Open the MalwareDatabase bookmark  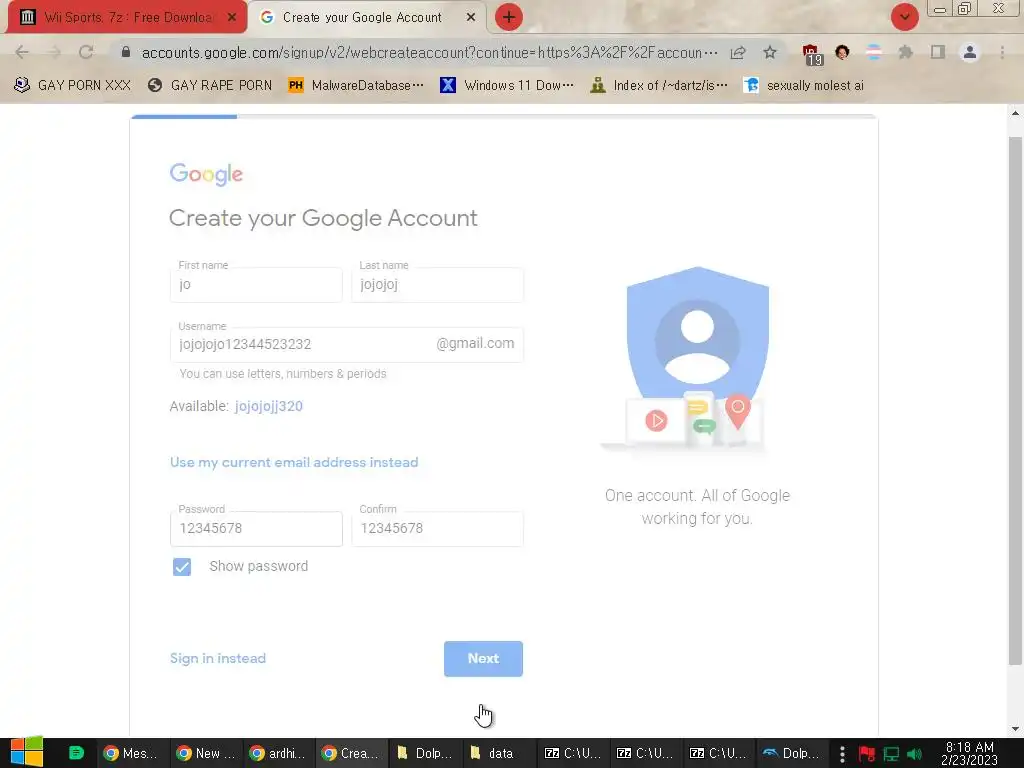356,85
